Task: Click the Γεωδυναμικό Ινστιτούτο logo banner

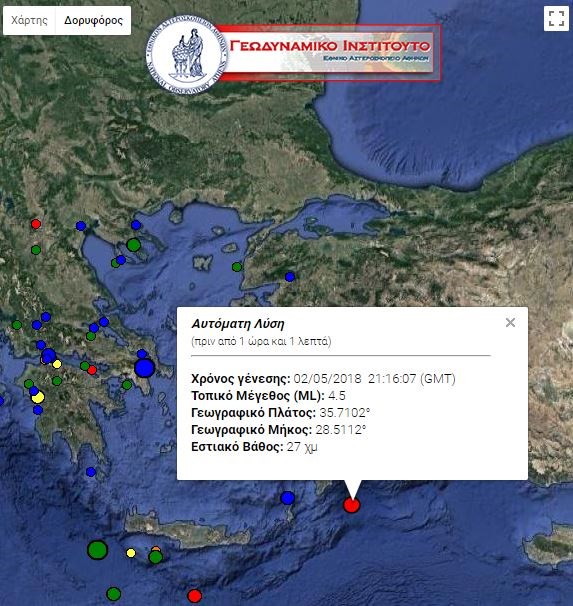Action: [x=294, y=54]
